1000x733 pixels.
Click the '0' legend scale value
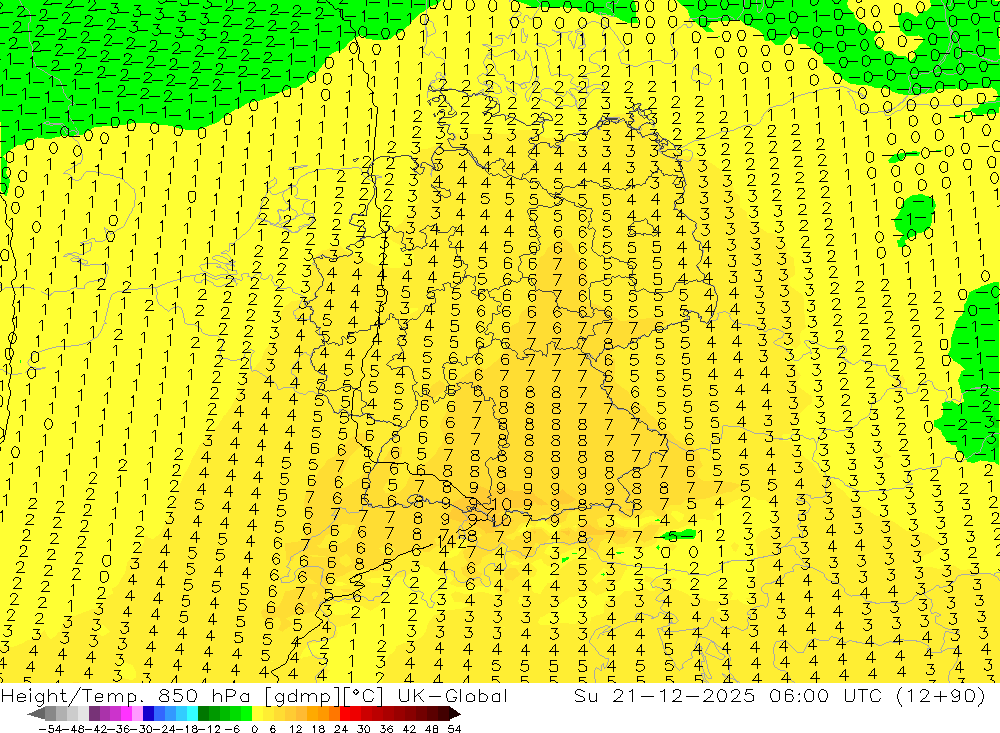[254, 729]
